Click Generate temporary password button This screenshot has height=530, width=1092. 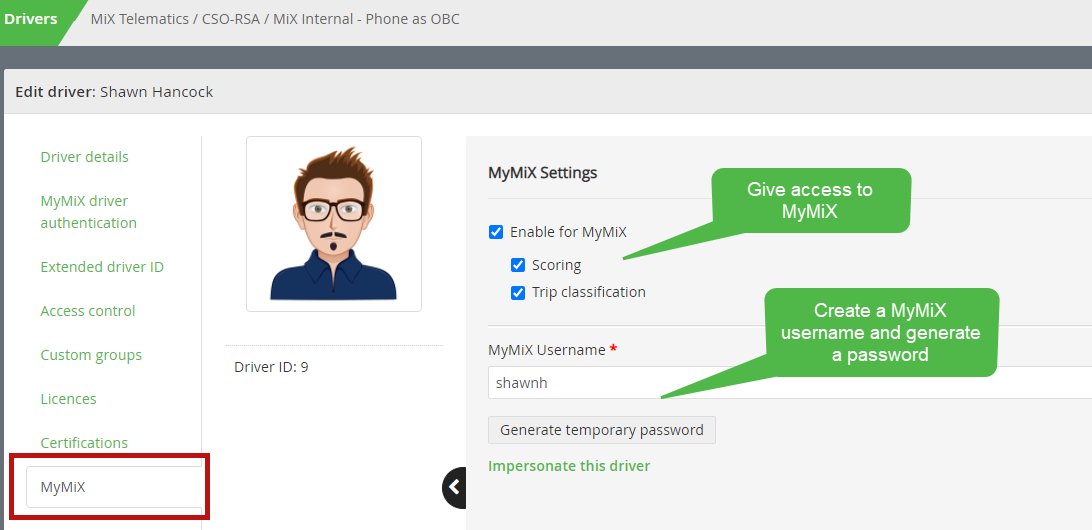click(602, 430)
